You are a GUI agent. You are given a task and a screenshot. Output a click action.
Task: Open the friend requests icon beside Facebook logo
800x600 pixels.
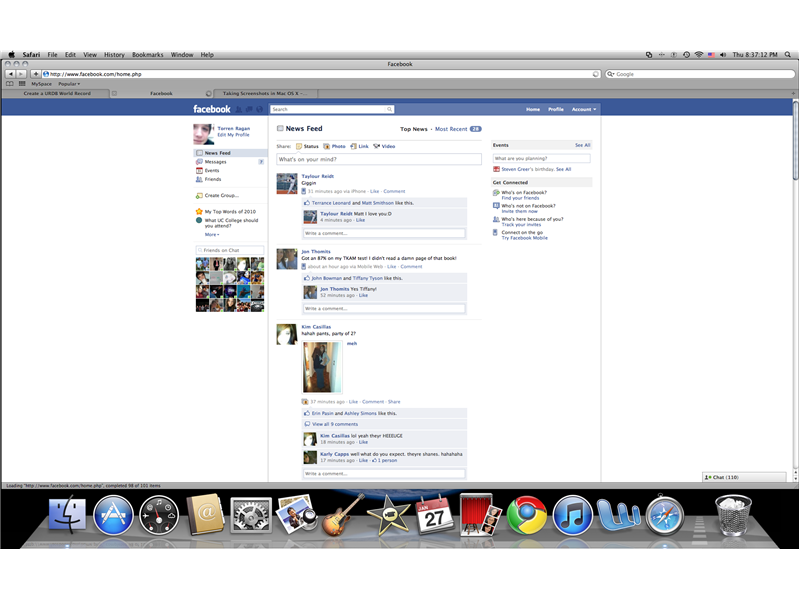pyautogui.click(x=238, y=109)
